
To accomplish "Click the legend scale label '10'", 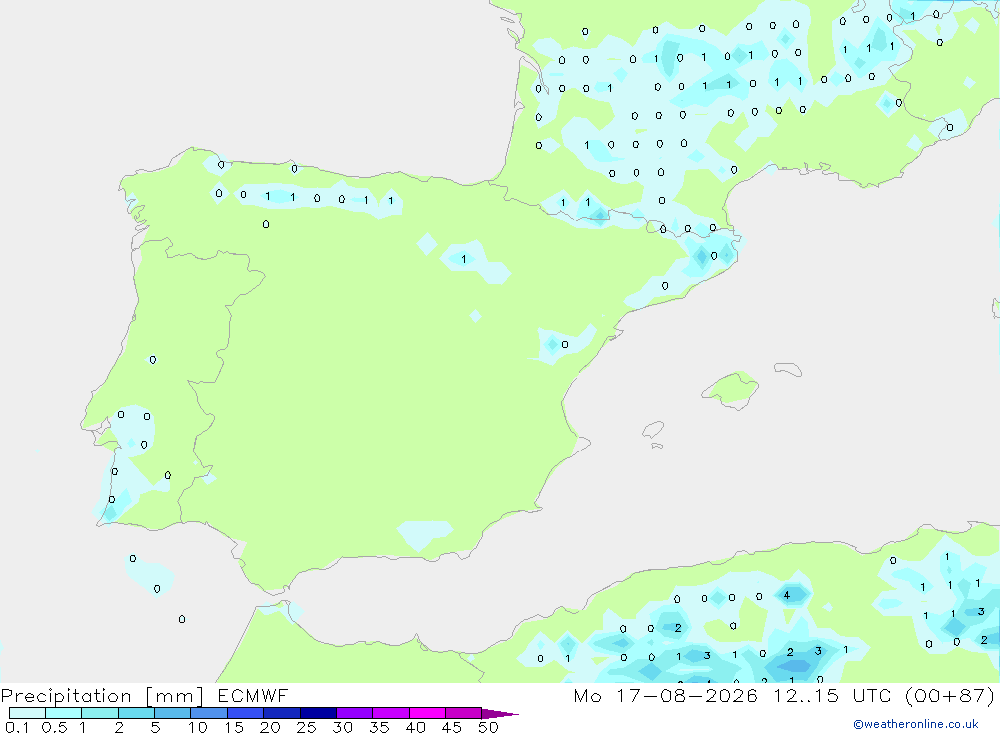I will [198, 727].
